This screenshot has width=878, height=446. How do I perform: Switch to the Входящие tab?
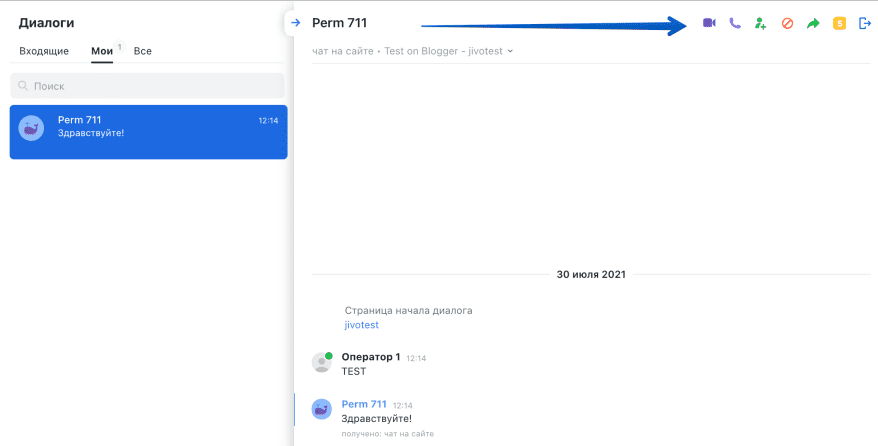[44, 51]
